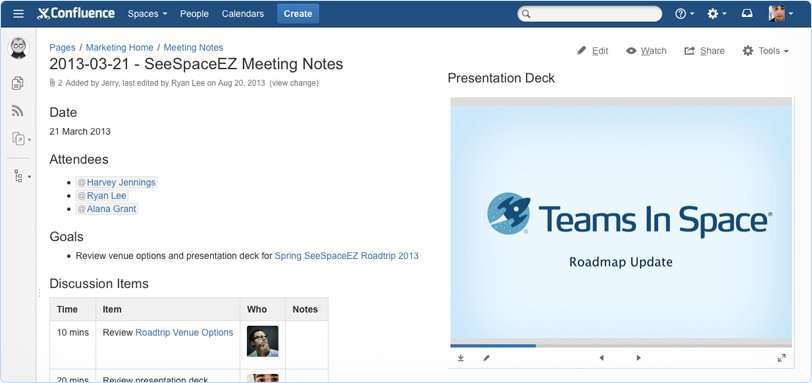Select the page title SeeSpaceEZ Meeting Notes
The width and height of the screenshot is (812, 383).
click(196, 64)
